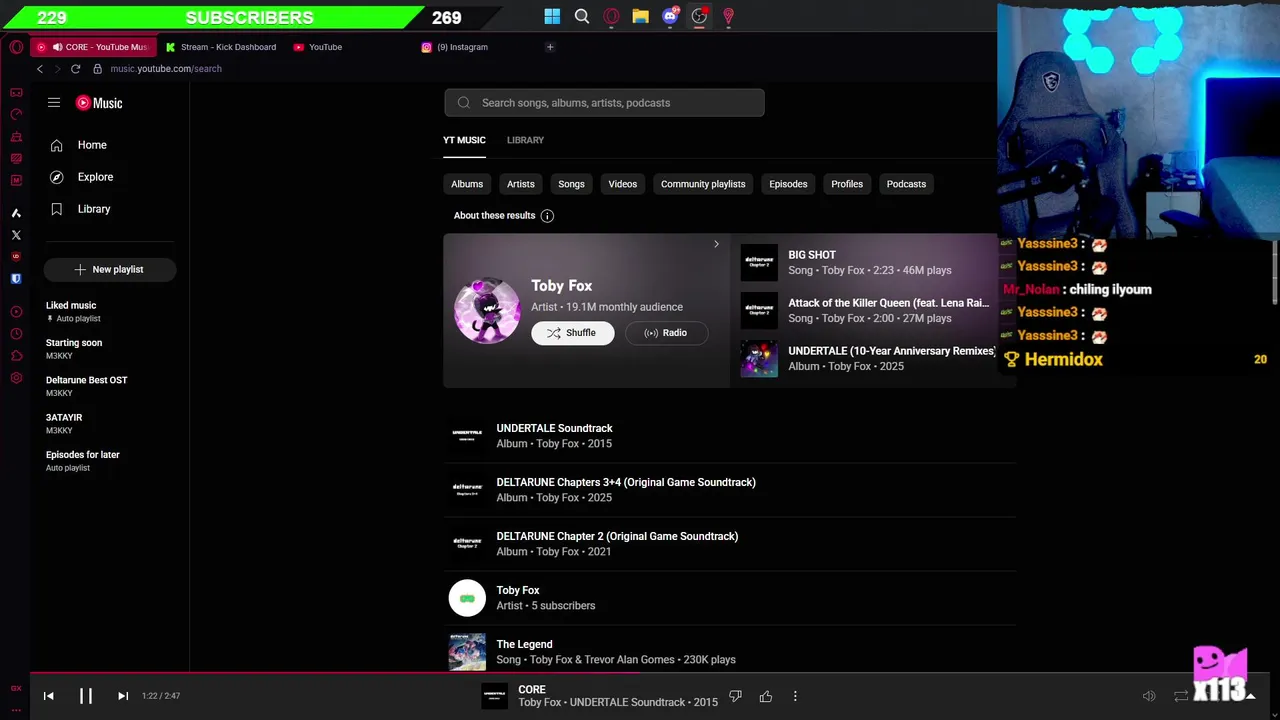Screen dimensions: 1280x720
Task: Filter results by Podcasts
Action: pos(906,184)
